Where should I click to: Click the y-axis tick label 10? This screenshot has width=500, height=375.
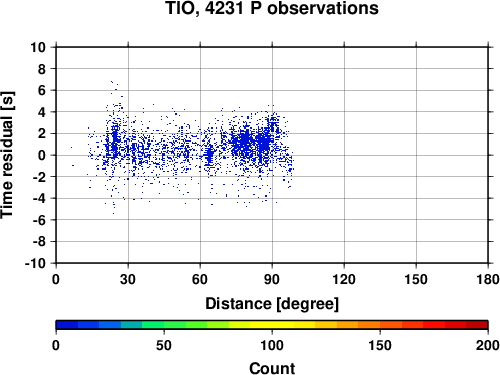[x=38, y=47]
